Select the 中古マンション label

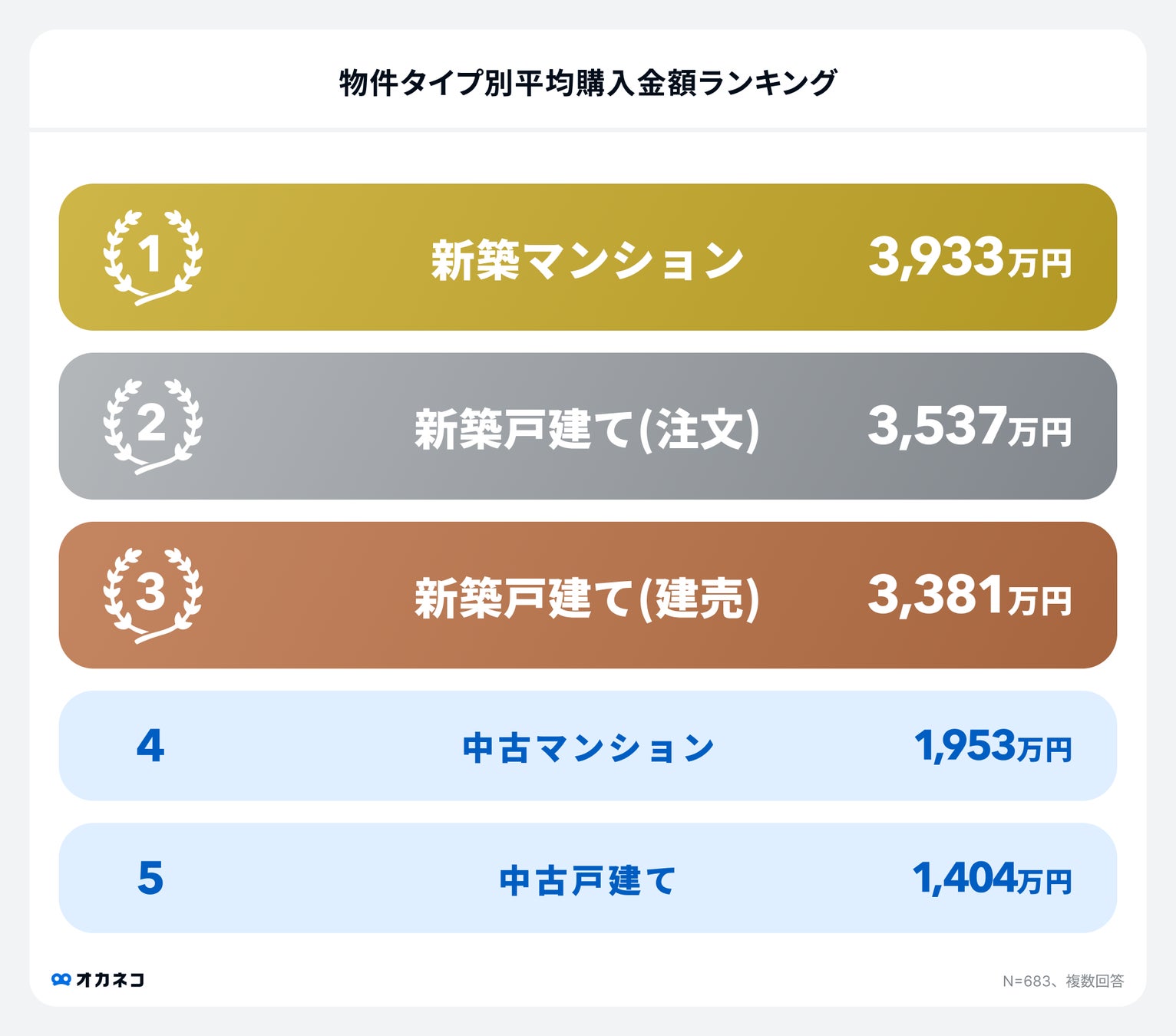point(588,747)
